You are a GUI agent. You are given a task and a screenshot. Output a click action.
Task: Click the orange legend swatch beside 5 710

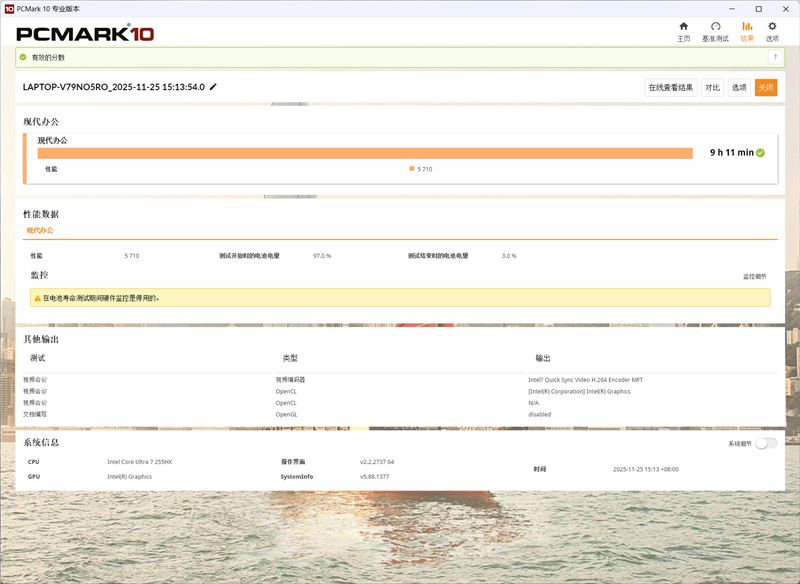(x=411, y=169)
